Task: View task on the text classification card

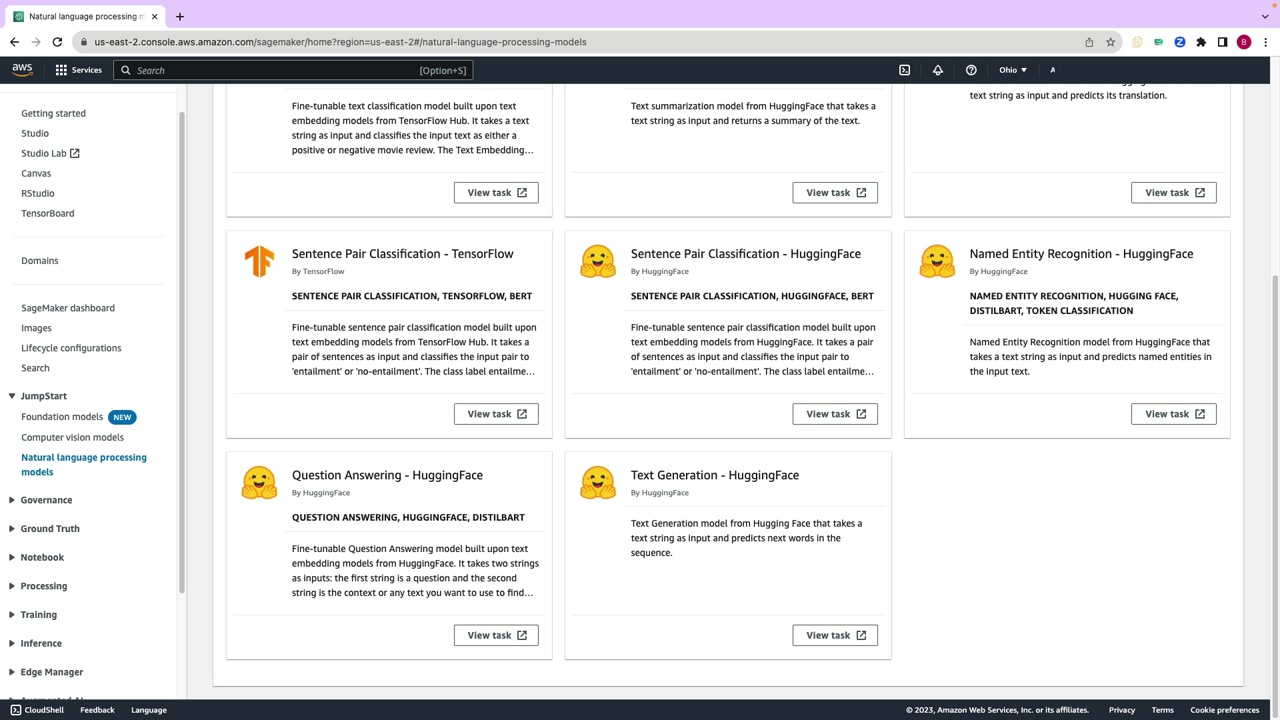Action: (x=496, y=193)
